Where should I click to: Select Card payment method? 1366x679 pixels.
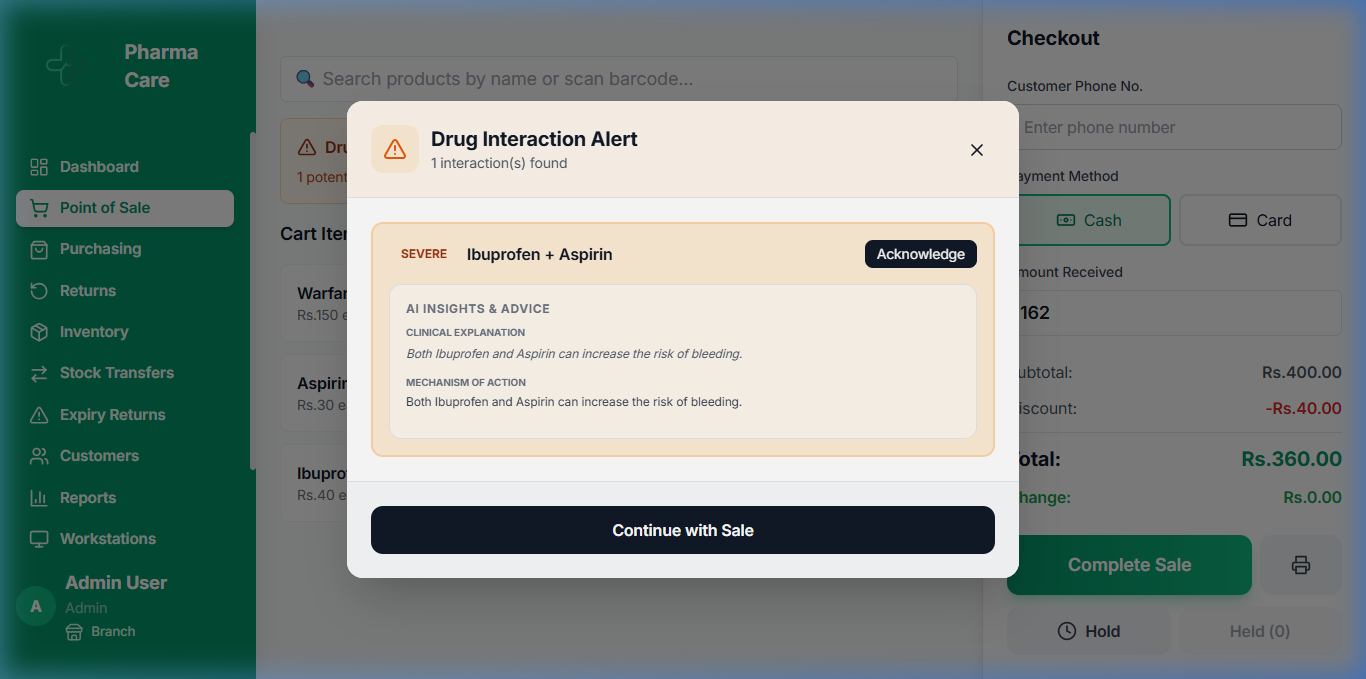click(1260, 220)
